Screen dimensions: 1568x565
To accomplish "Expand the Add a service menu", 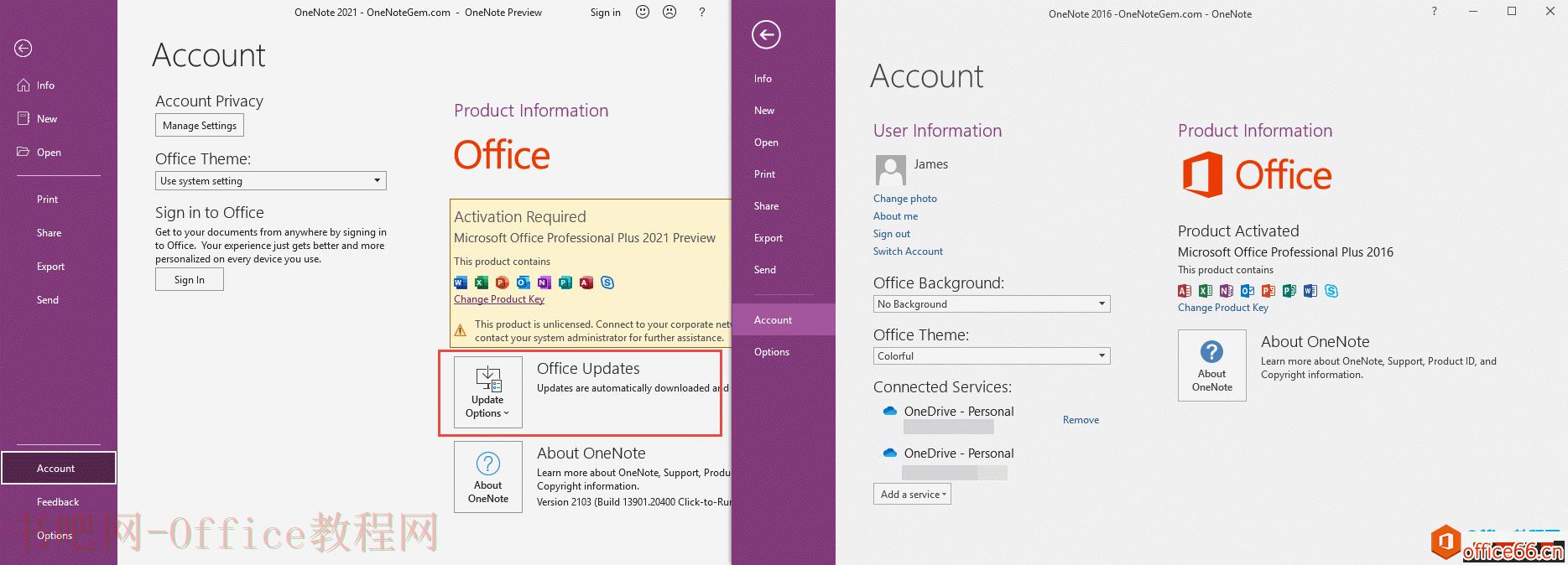I will [x=912, y=494].
